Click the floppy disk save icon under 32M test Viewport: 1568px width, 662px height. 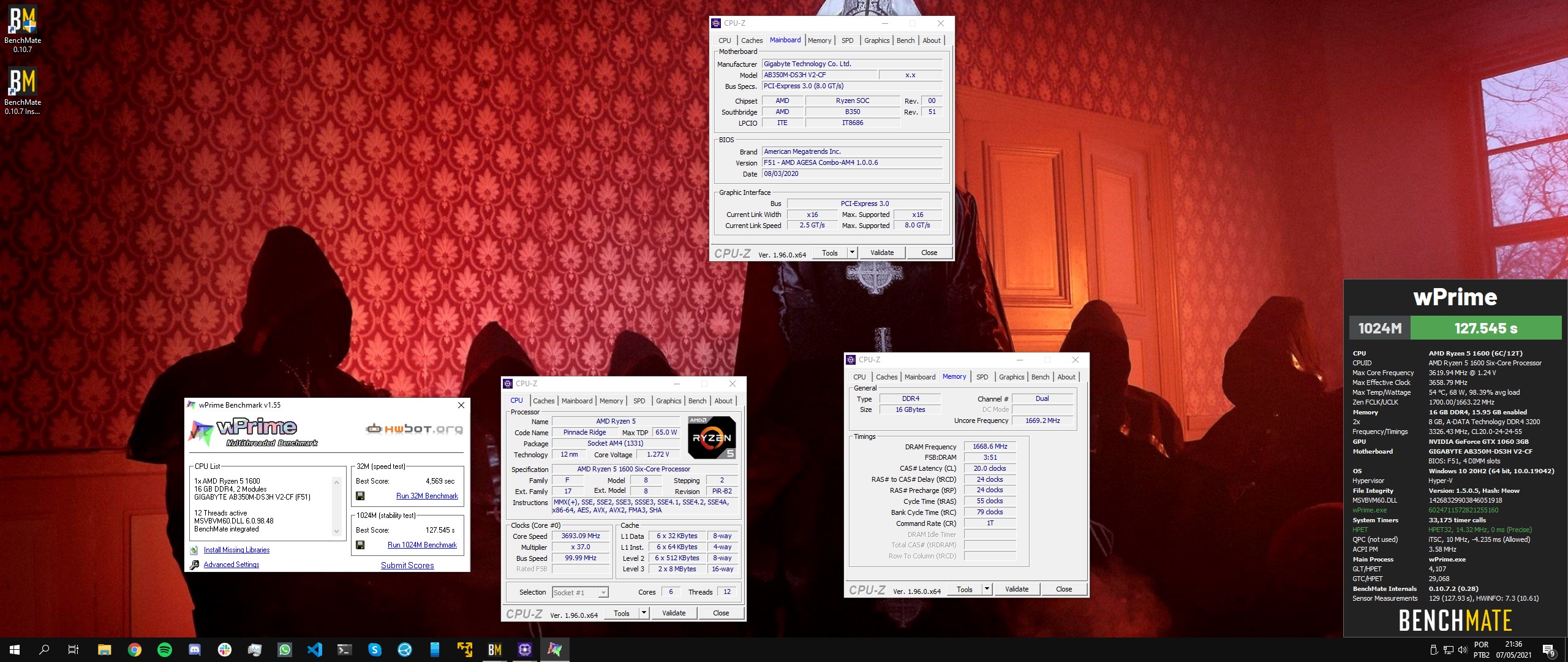pyautogui.click(x=360, y=496)
